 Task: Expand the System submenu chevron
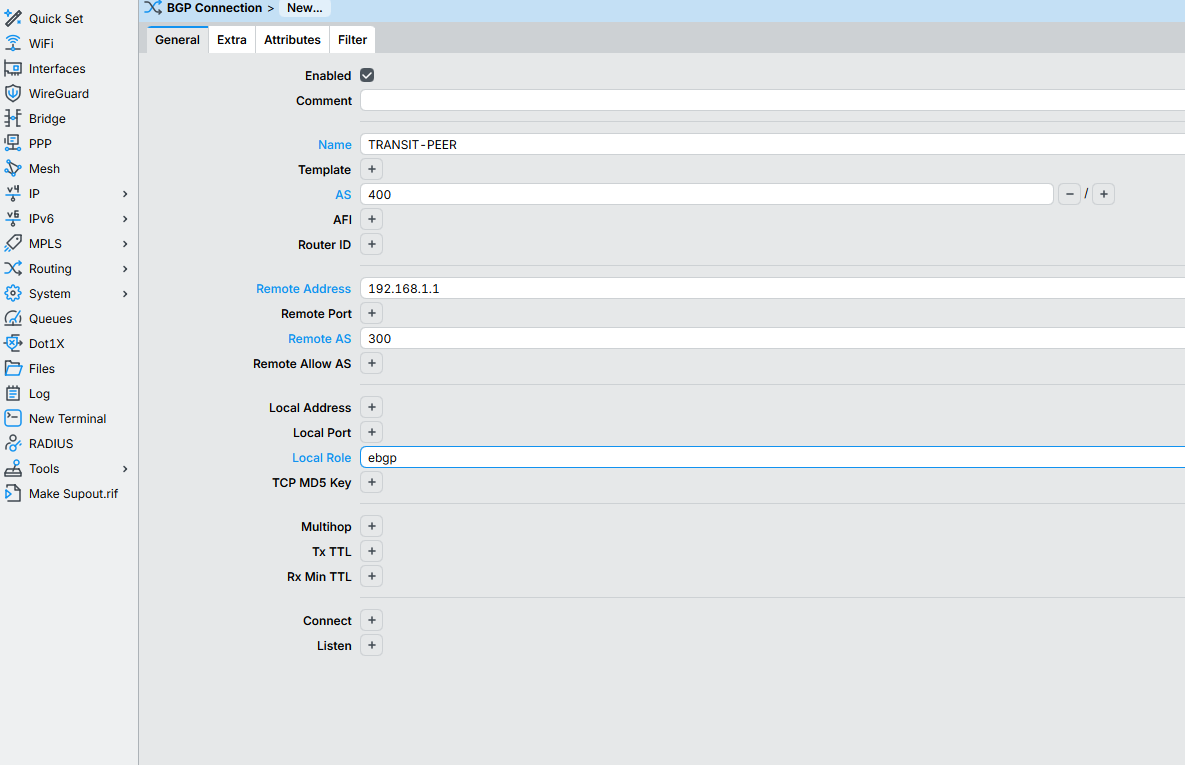[x=125, y=293]
